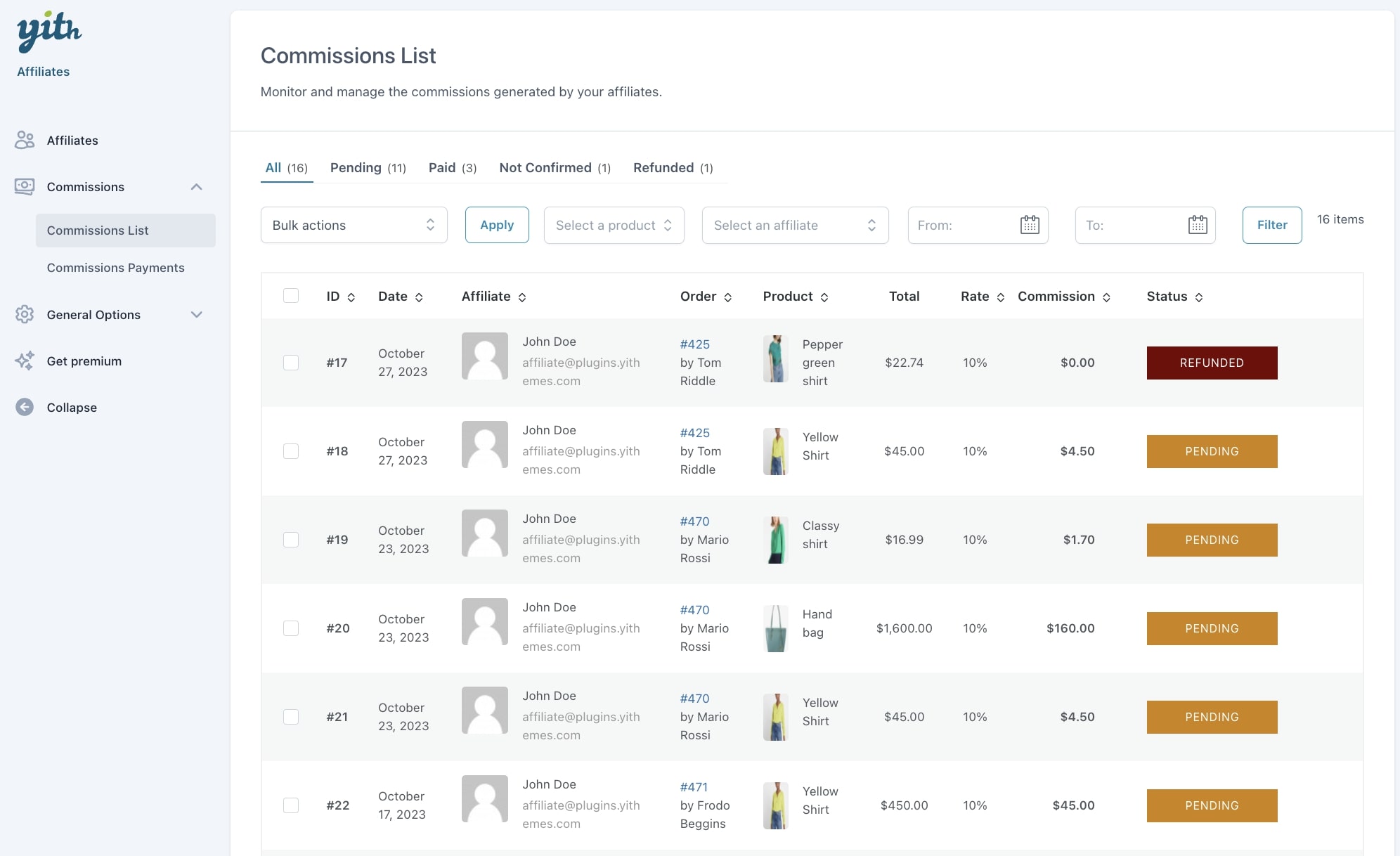Select checkbox for commission #17
The width and height of the screenshot is (1400, 856).
click(x=291, y=363)
